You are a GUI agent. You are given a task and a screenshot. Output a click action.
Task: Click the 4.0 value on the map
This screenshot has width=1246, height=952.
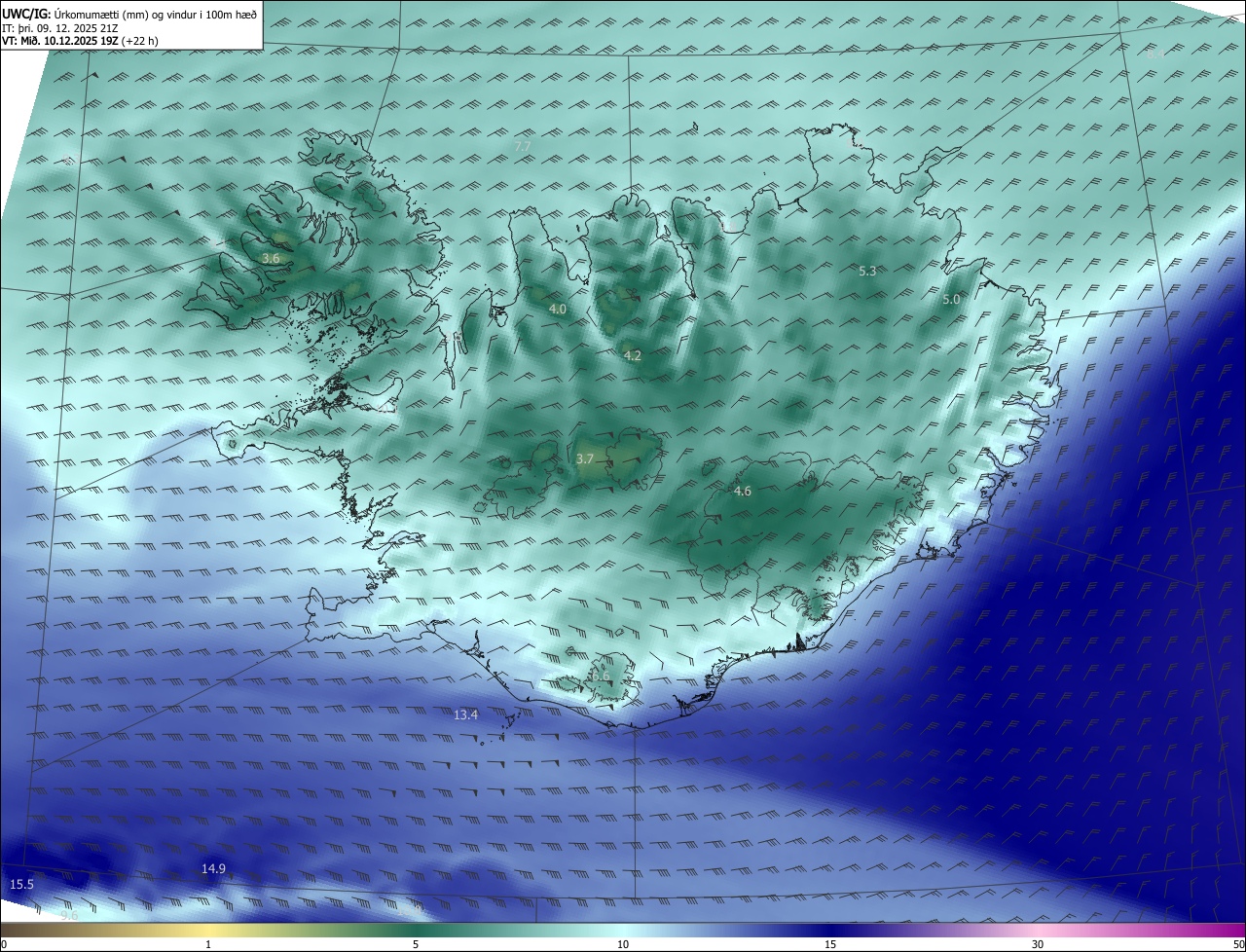pos(558,309)
